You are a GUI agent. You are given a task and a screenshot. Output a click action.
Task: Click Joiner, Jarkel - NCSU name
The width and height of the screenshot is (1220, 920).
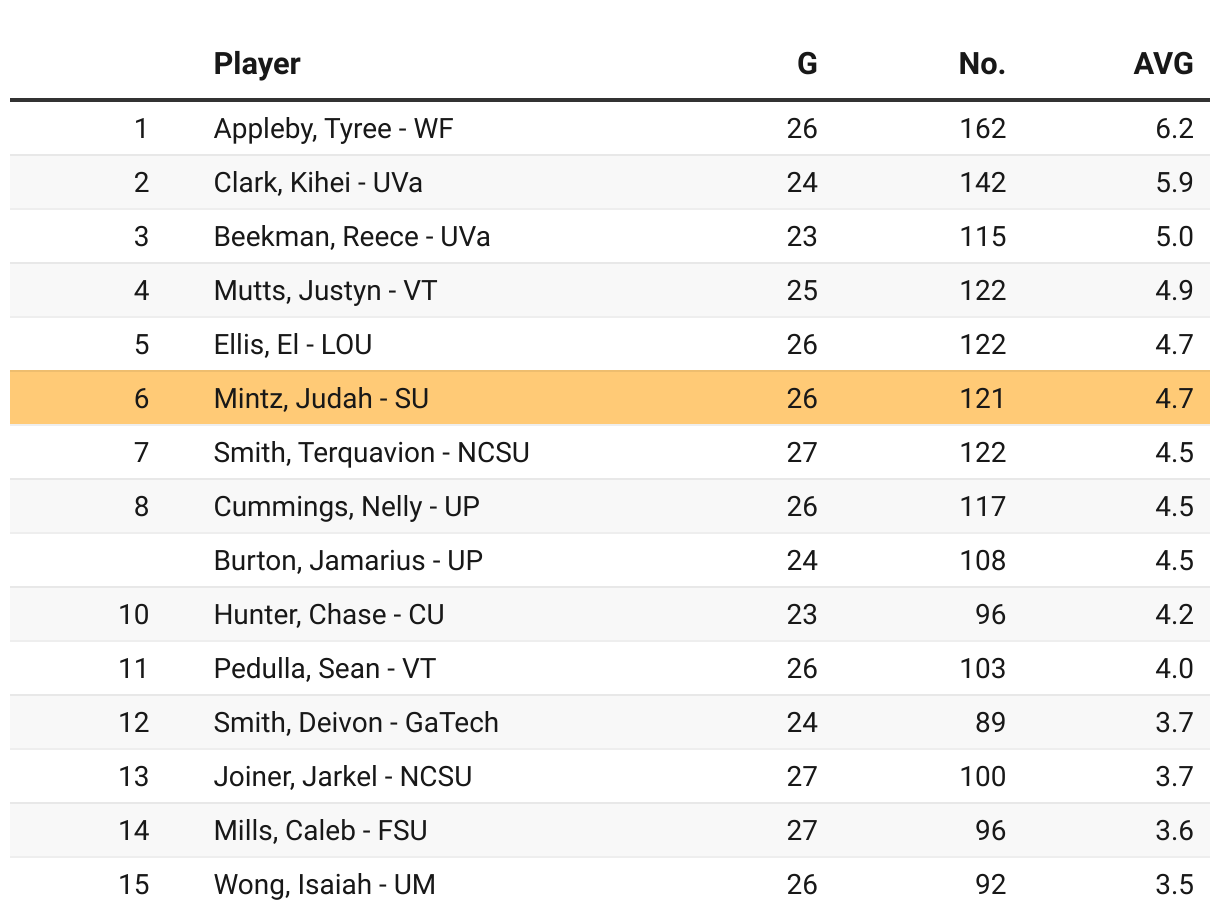(343, 777)
